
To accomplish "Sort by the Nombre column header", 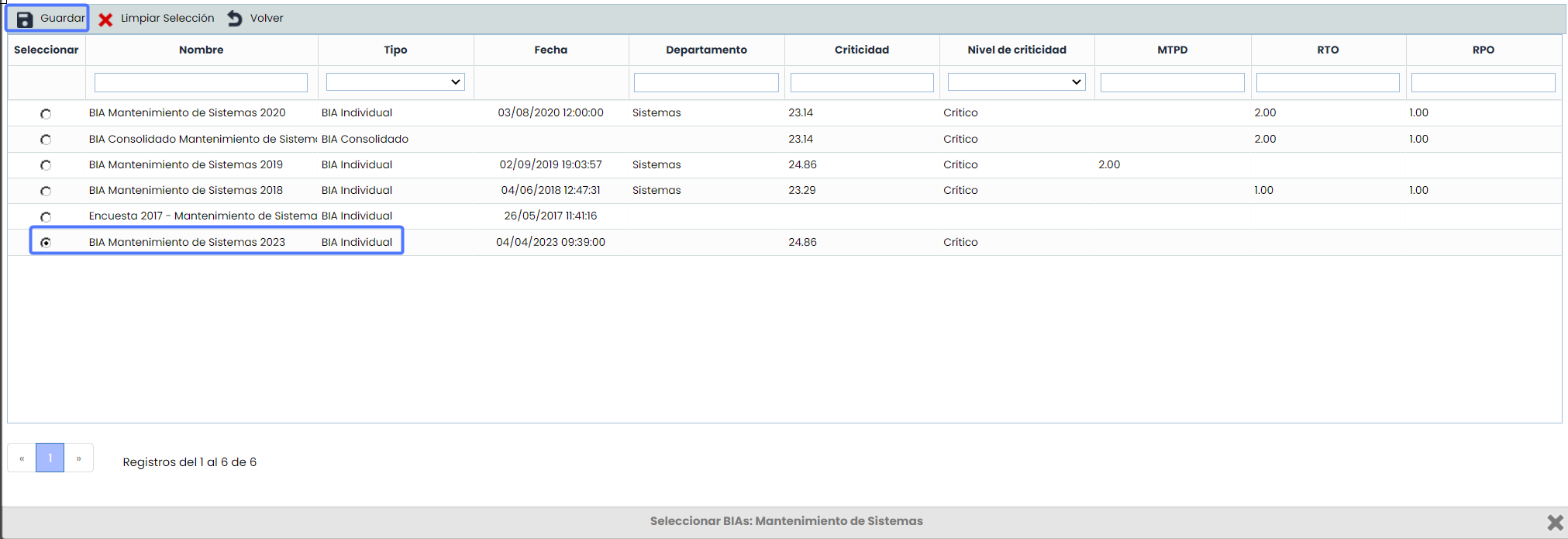I will (201, 50).
